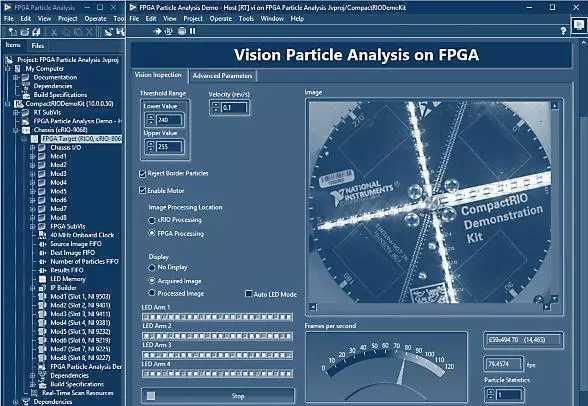The width and height of the screenshot is (588, 406).
Task: Click the Upper Value field showing 255
Action: (x=169, y=147)
